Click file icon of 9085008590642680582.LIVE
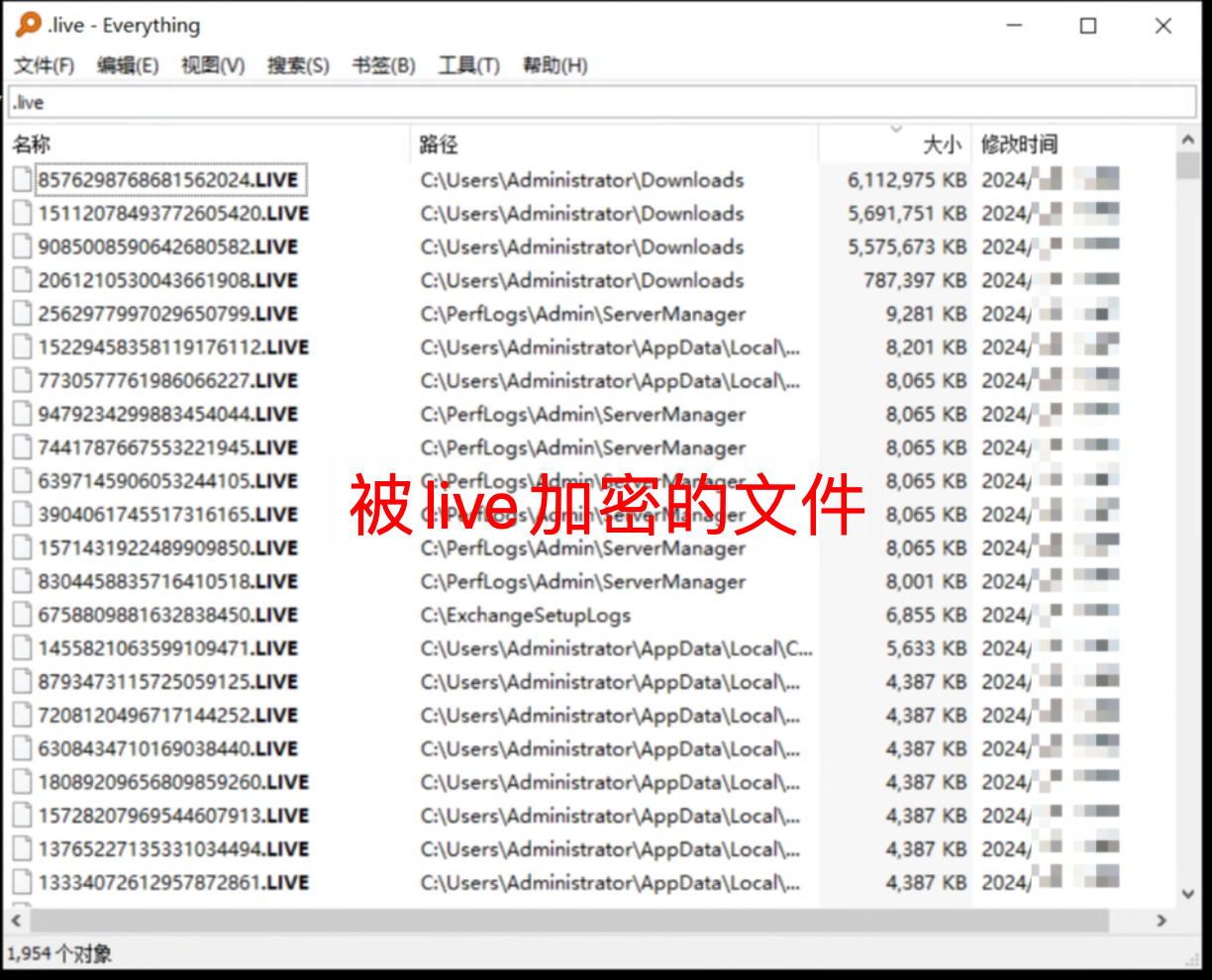Image resolution: width=1212 pixels, height=980 pixels. click(22, 247)
